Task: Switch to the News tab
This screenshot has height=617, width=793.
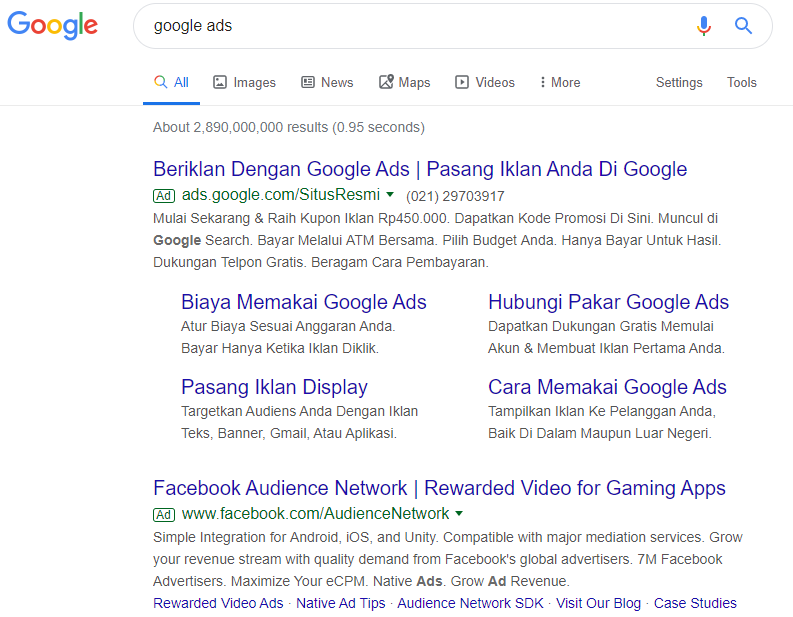Action: (x=327, y=82)
